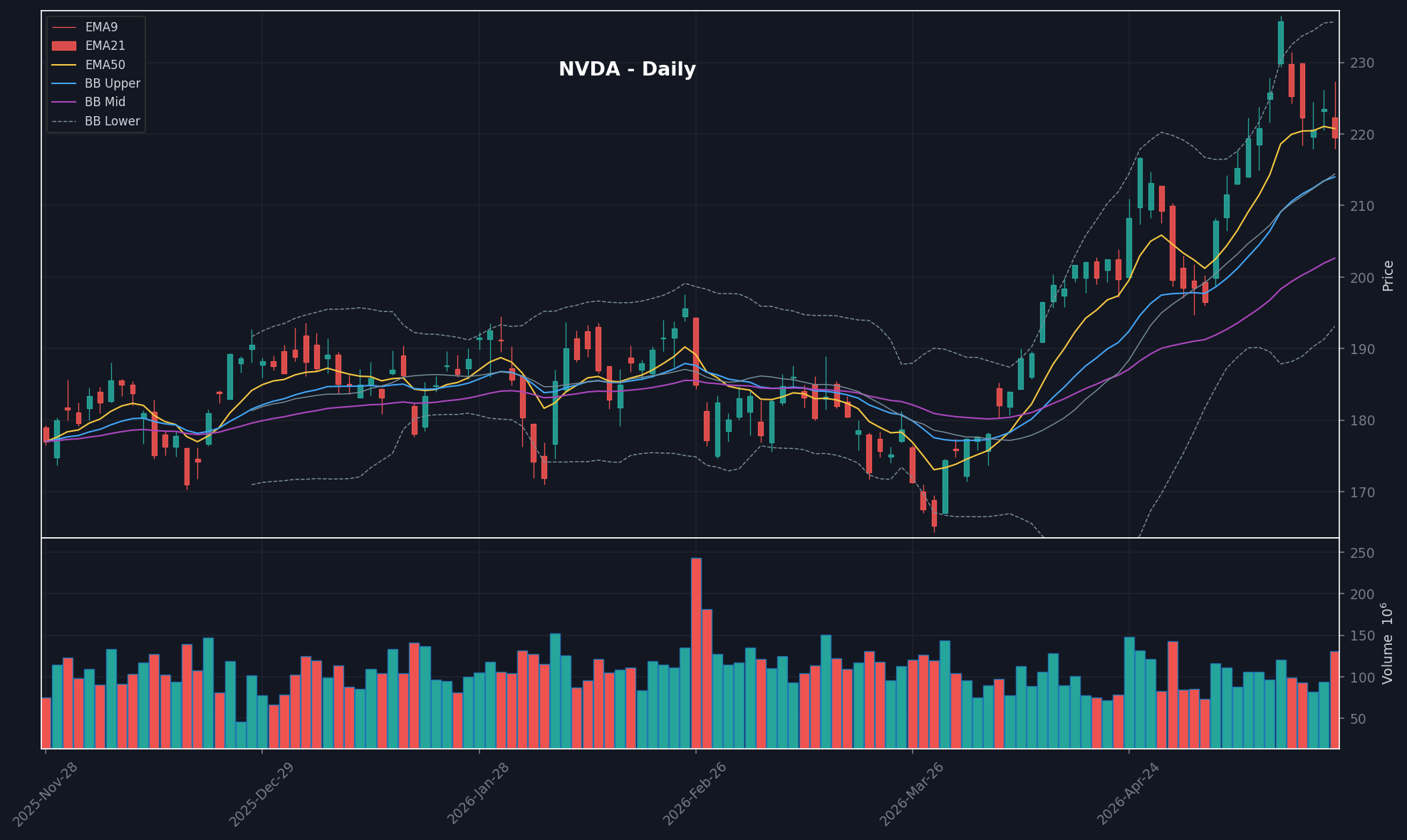Click the 230 price axis label
Image resolution: width=1407 pixels, height=840 pixels.
(x=1362, y=63)
